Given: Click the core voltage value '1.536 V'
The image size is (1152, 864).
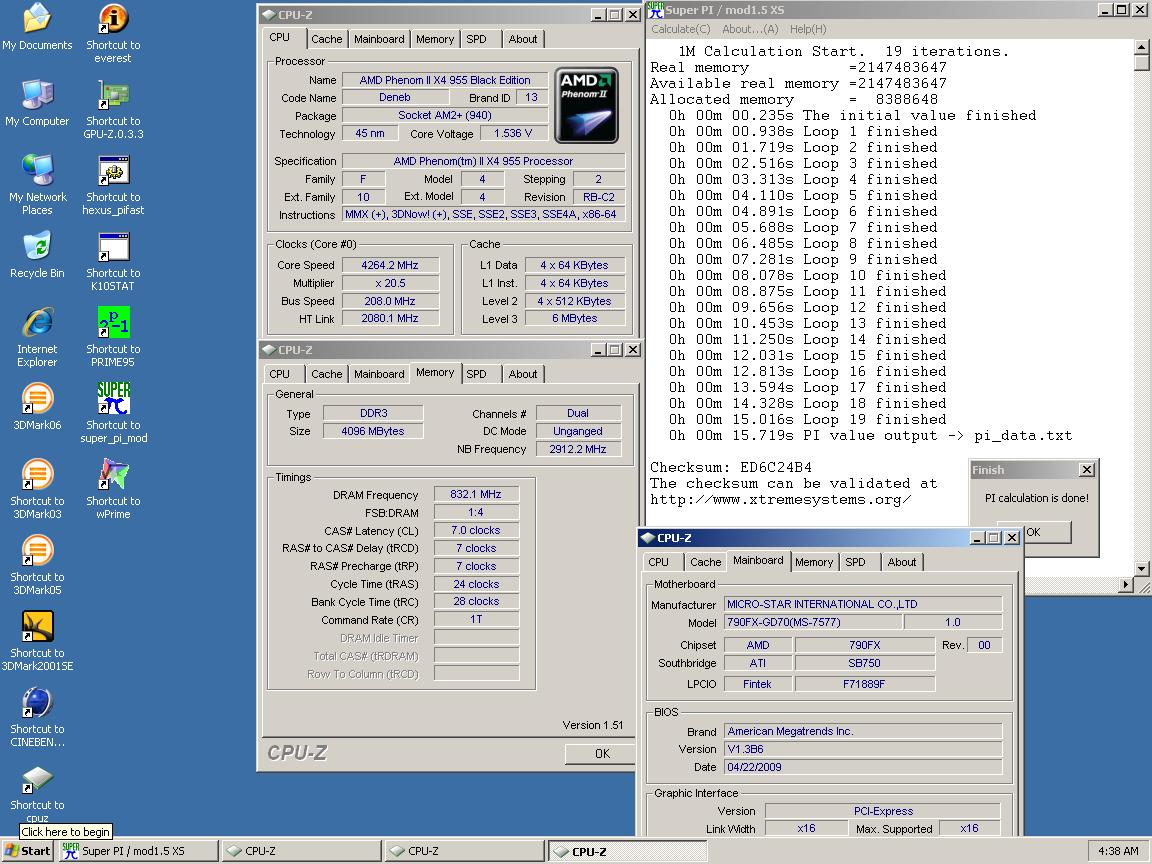Looking at the screenshot, I should pos(512,133).
